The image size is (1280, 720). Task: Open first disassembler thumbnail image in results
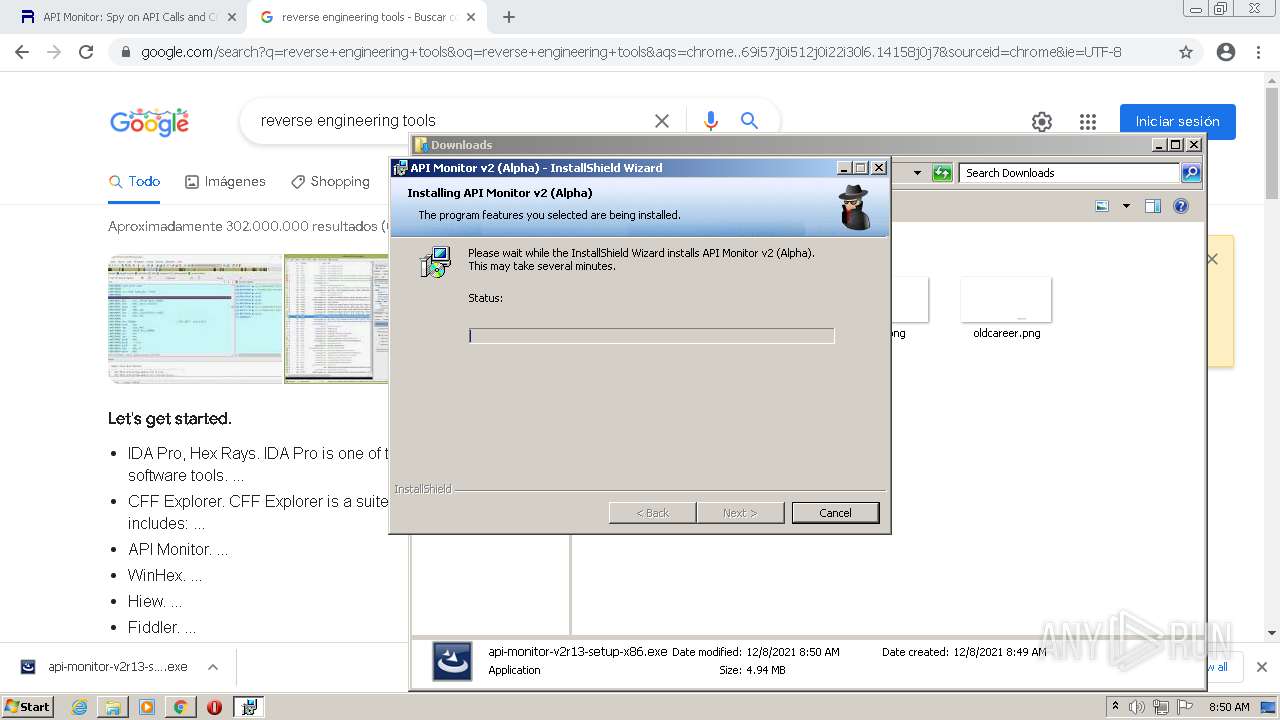click(x=195, y=319)
